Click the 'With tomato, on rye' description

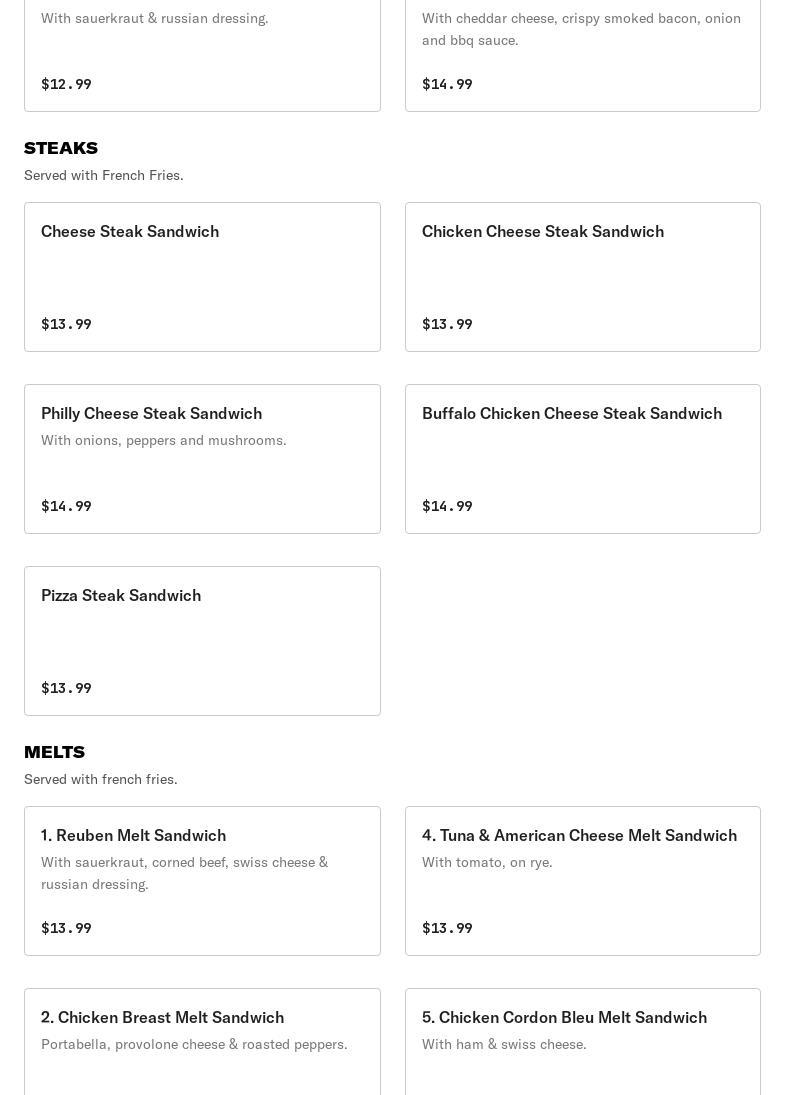(x=487, y=862)
